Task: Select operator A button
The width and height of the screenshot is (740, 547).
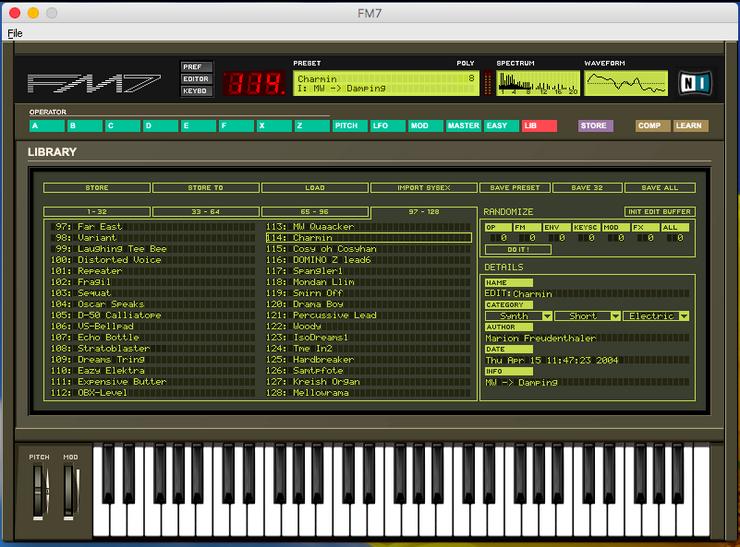Action: pyautogui.click(x=46, y=126)
